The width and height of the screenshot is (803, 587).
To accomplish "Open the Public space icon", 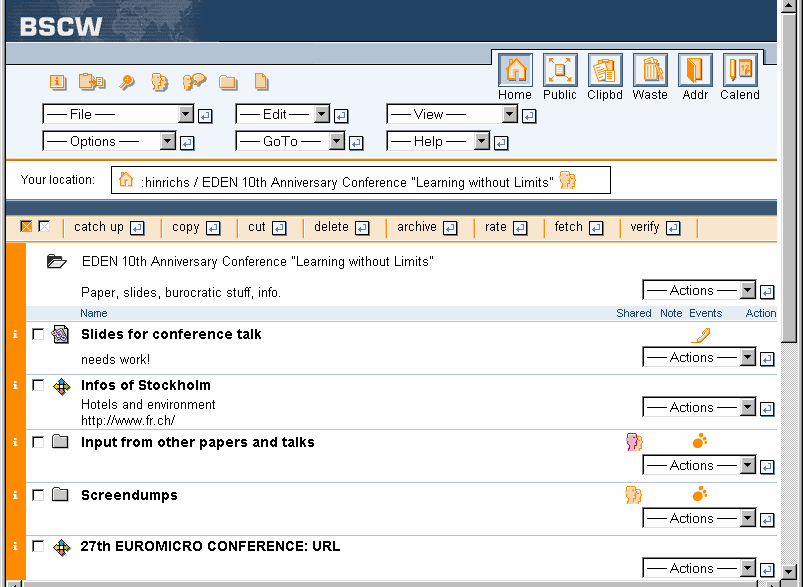I will pos(560,71).
